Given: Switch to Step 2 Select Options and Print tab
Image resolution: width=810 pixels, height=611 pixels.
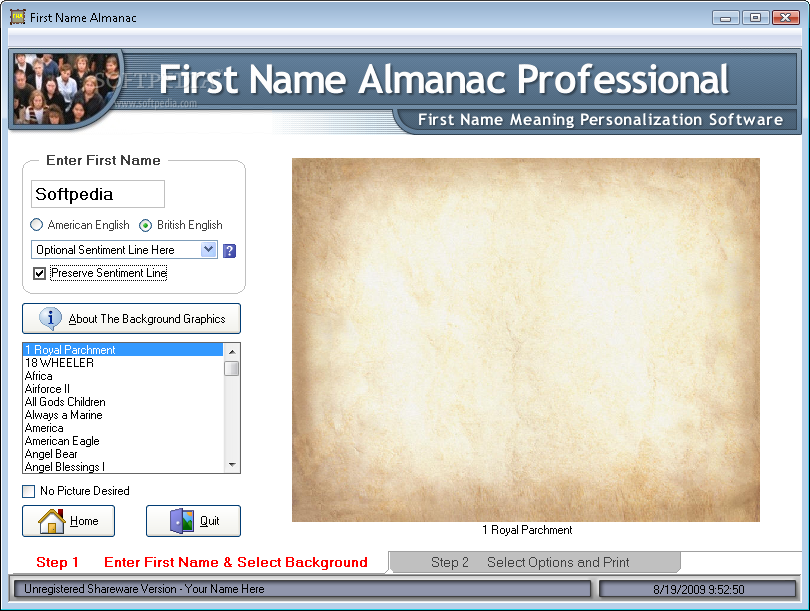Looking at the screenshot, I should (x=535, y=562).
